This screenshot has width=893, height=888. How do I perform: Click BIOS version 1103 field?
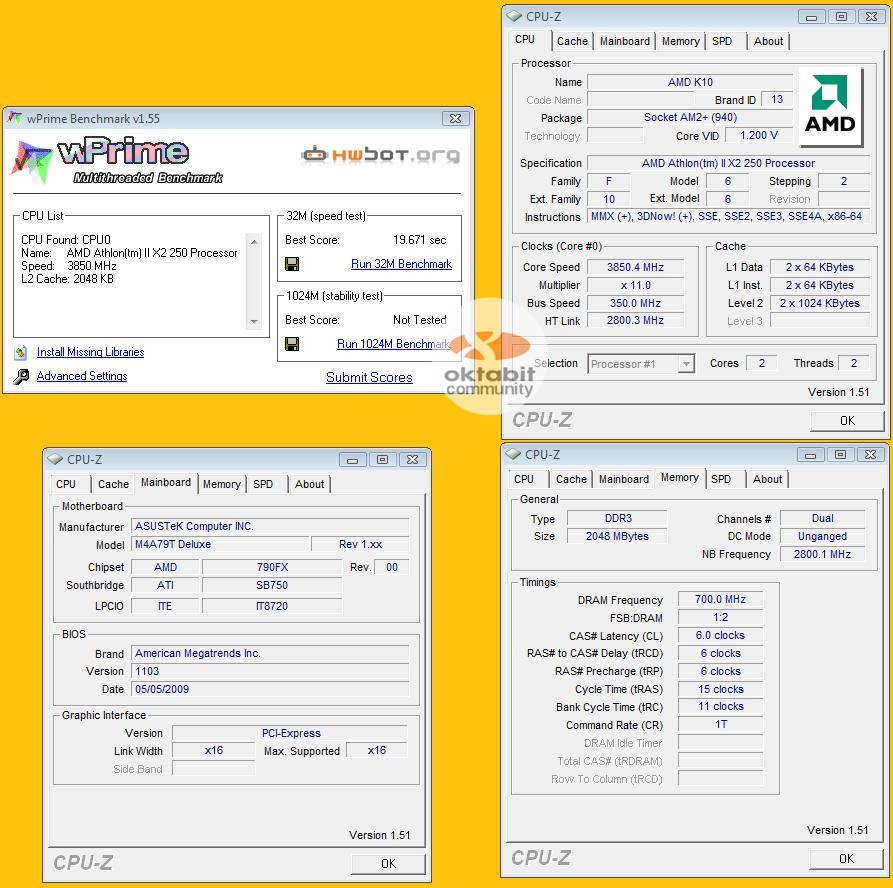click(270, 672)
